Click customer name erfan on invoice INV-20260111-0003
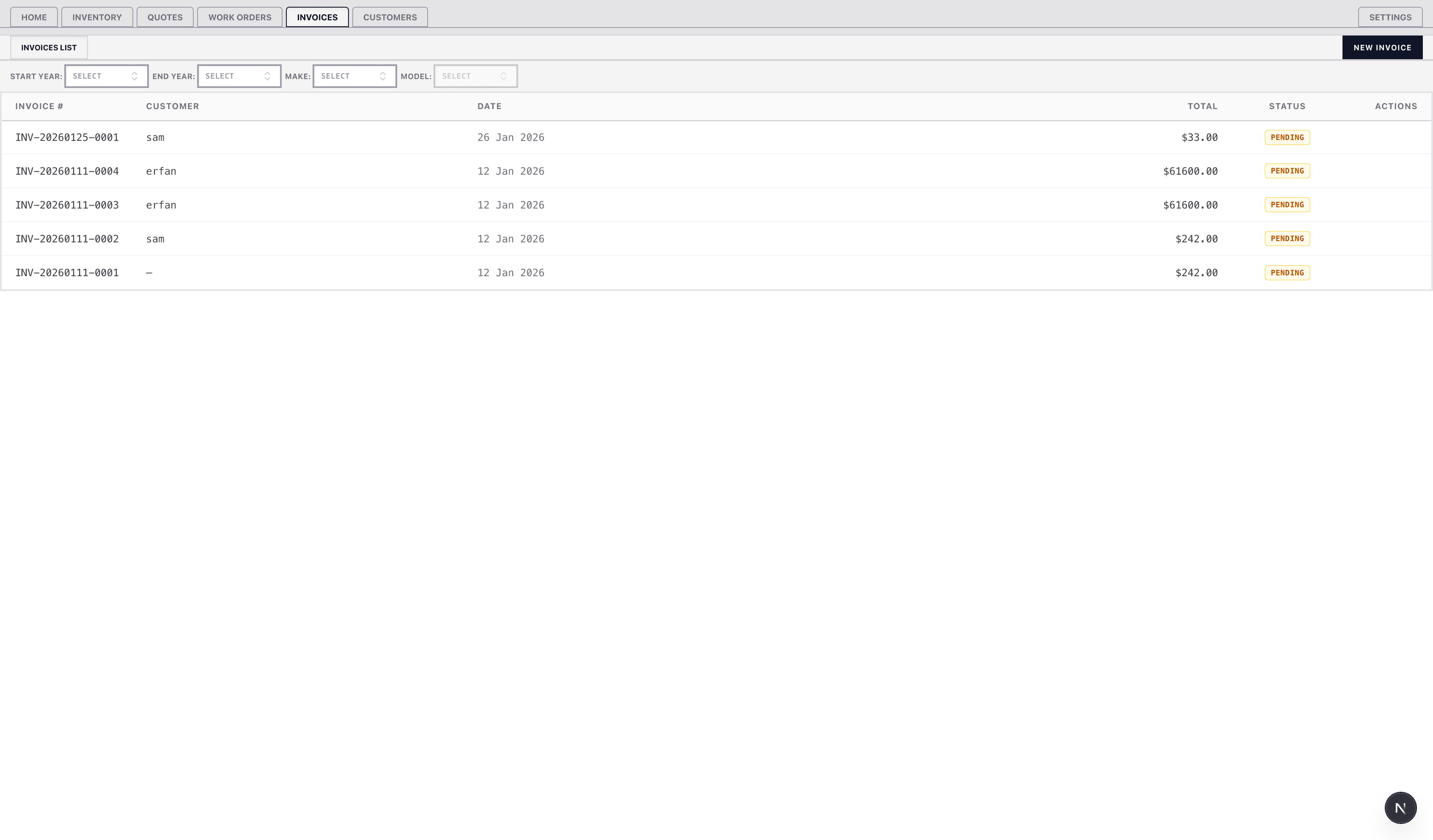The image size is (1433, 840). pos(161,205)
